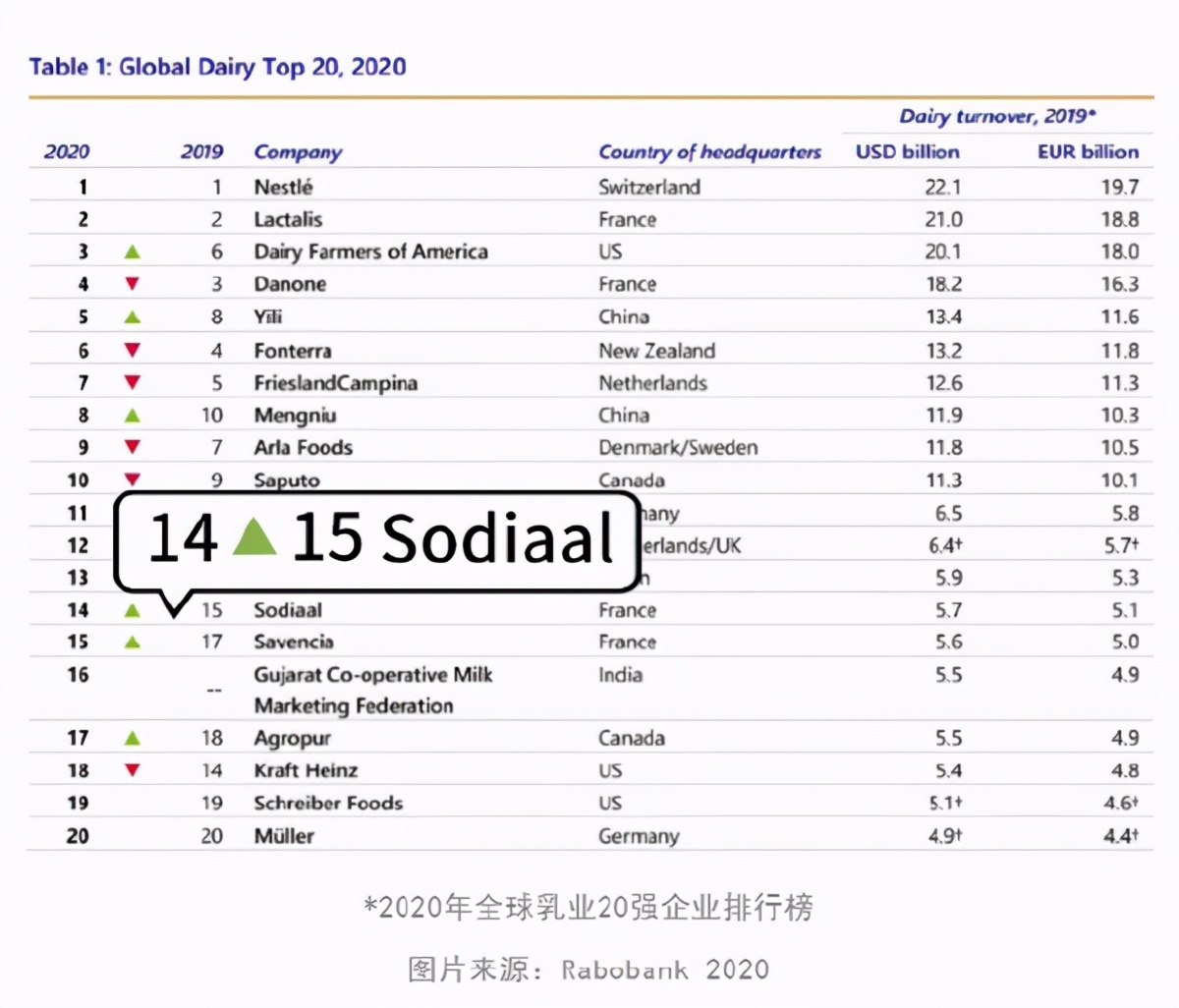
Task: Click the 'FrieslandCampina' company cell
Action: [335, 383]
